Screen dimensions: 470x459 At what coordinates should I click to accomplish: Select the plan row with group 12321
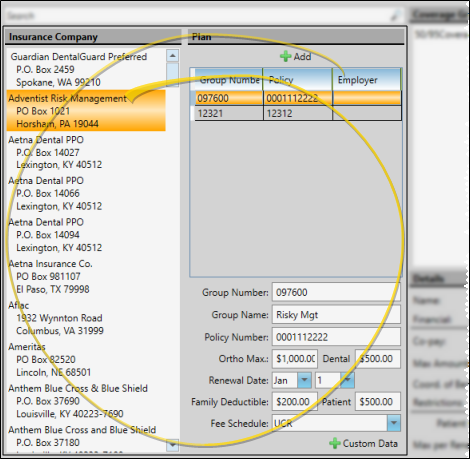coord(298,113)
